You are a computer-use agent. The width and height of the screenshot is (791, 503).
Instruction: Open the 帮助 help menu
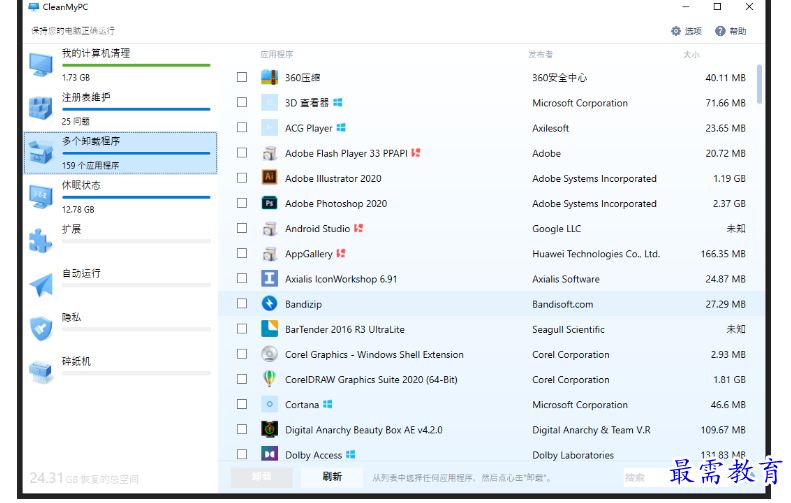pos(731,31)
